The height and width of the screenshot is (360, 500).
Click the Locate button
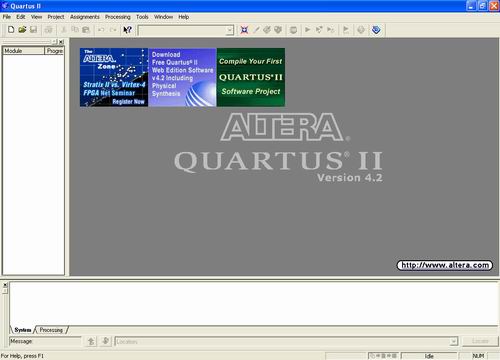pos(480,341)
